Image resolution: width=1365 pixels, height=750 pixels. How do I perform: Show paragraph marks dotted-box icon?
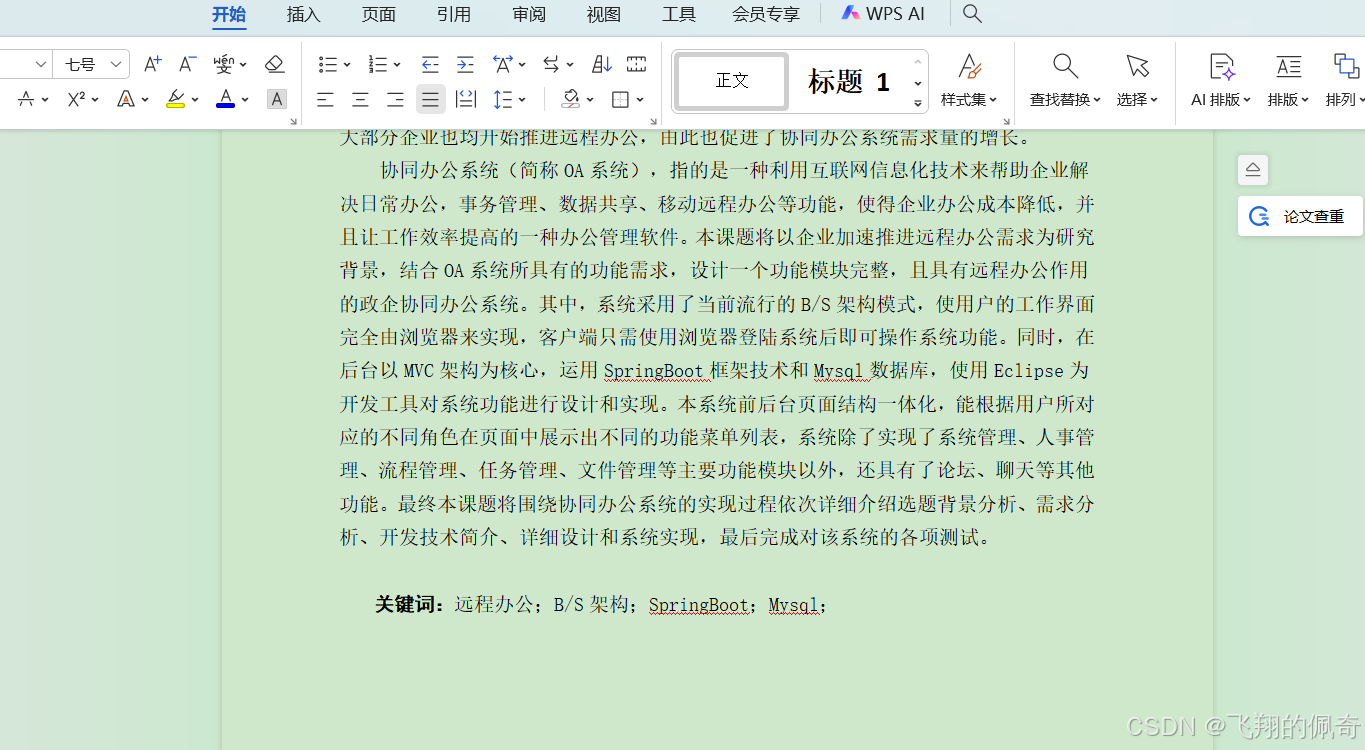coord(636,64)
